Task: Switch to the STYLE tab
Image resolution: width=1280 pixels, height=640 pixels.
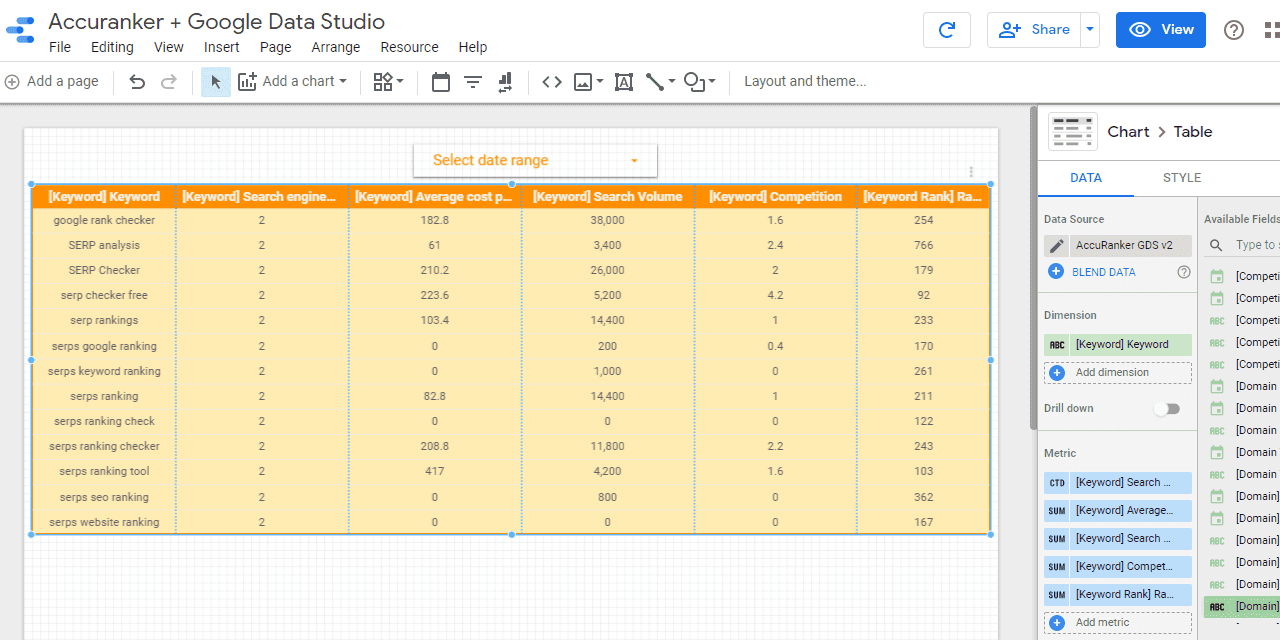Action: tap(1182, 178)
